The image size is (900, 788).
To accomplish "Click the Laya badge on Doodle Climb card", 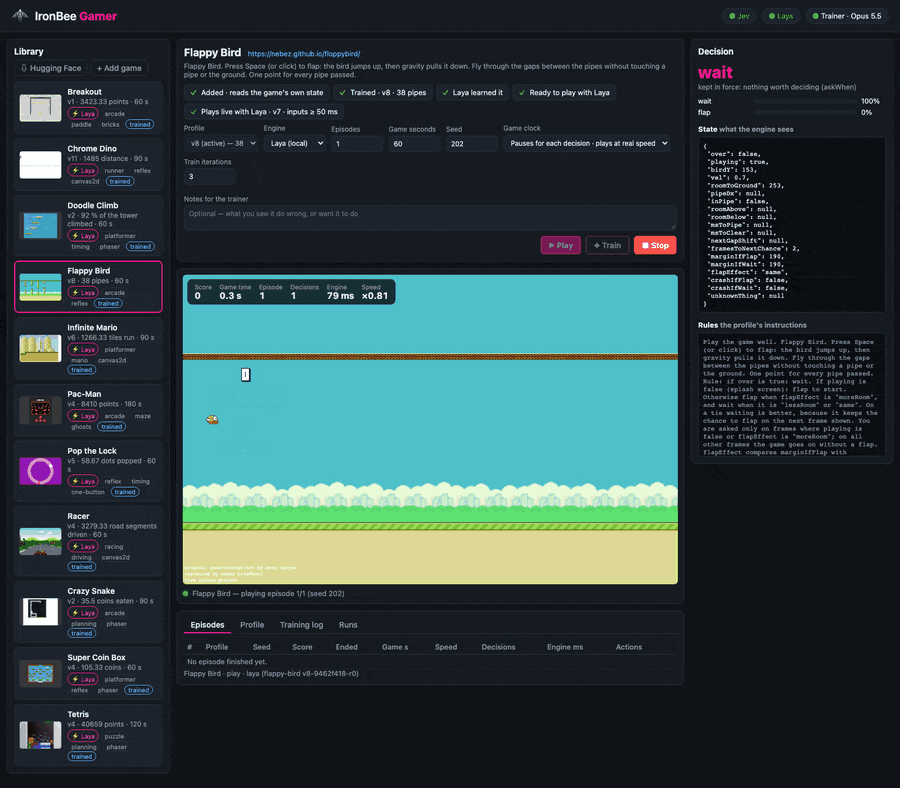I will point(83,236).
